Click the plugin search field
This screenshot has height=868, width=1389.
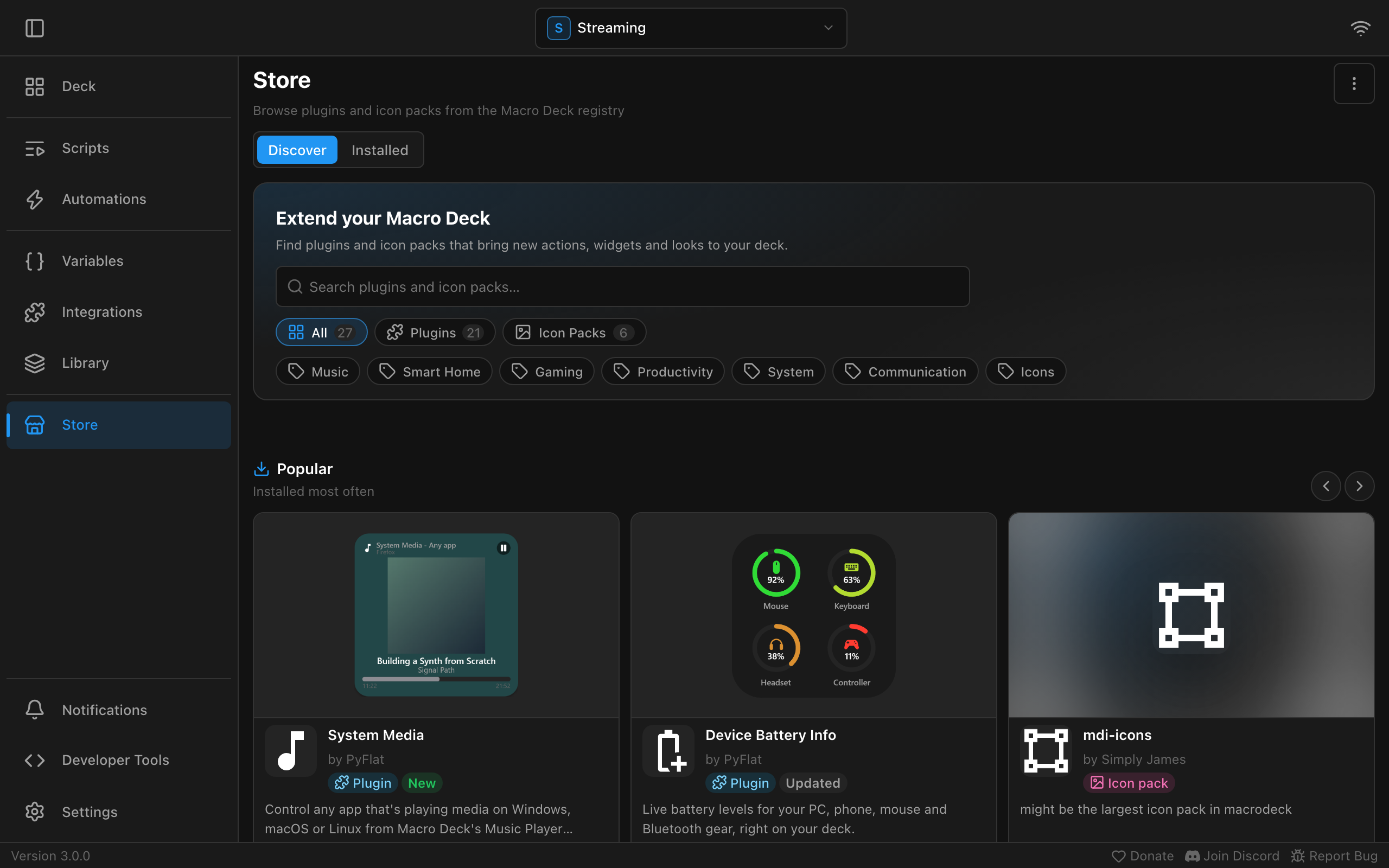pyautogui.click(x=622, y=286)
